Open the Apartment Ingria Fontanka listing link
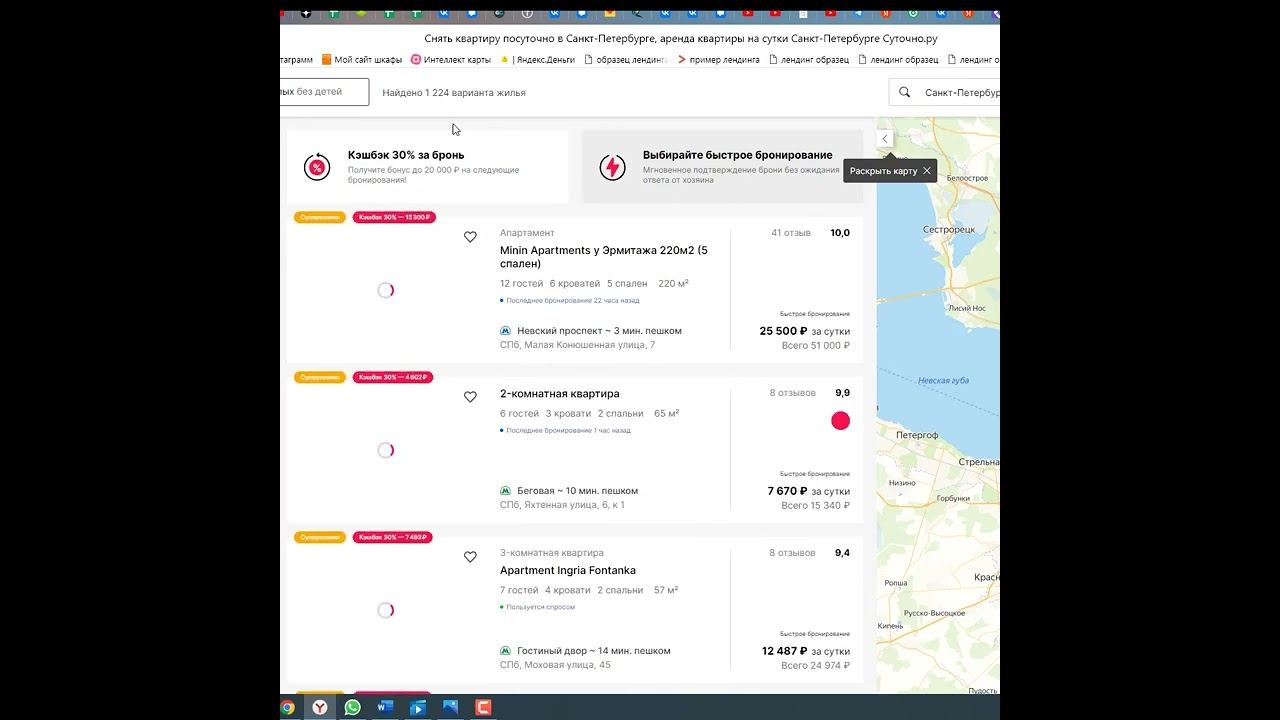This screenshot has height=720, width=1280. click(x=568, y=571)
